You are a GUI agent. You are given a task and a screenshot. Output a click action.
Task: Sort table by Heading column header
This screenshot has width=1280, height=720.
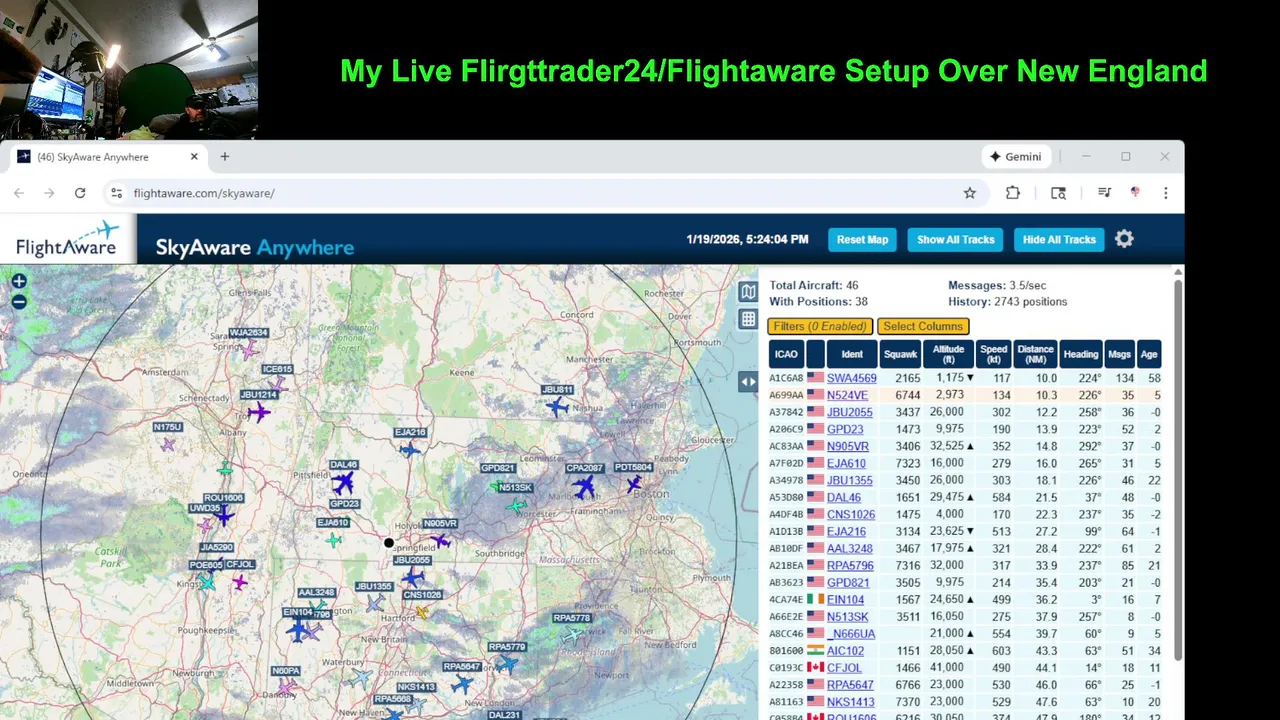point(1081,354)
